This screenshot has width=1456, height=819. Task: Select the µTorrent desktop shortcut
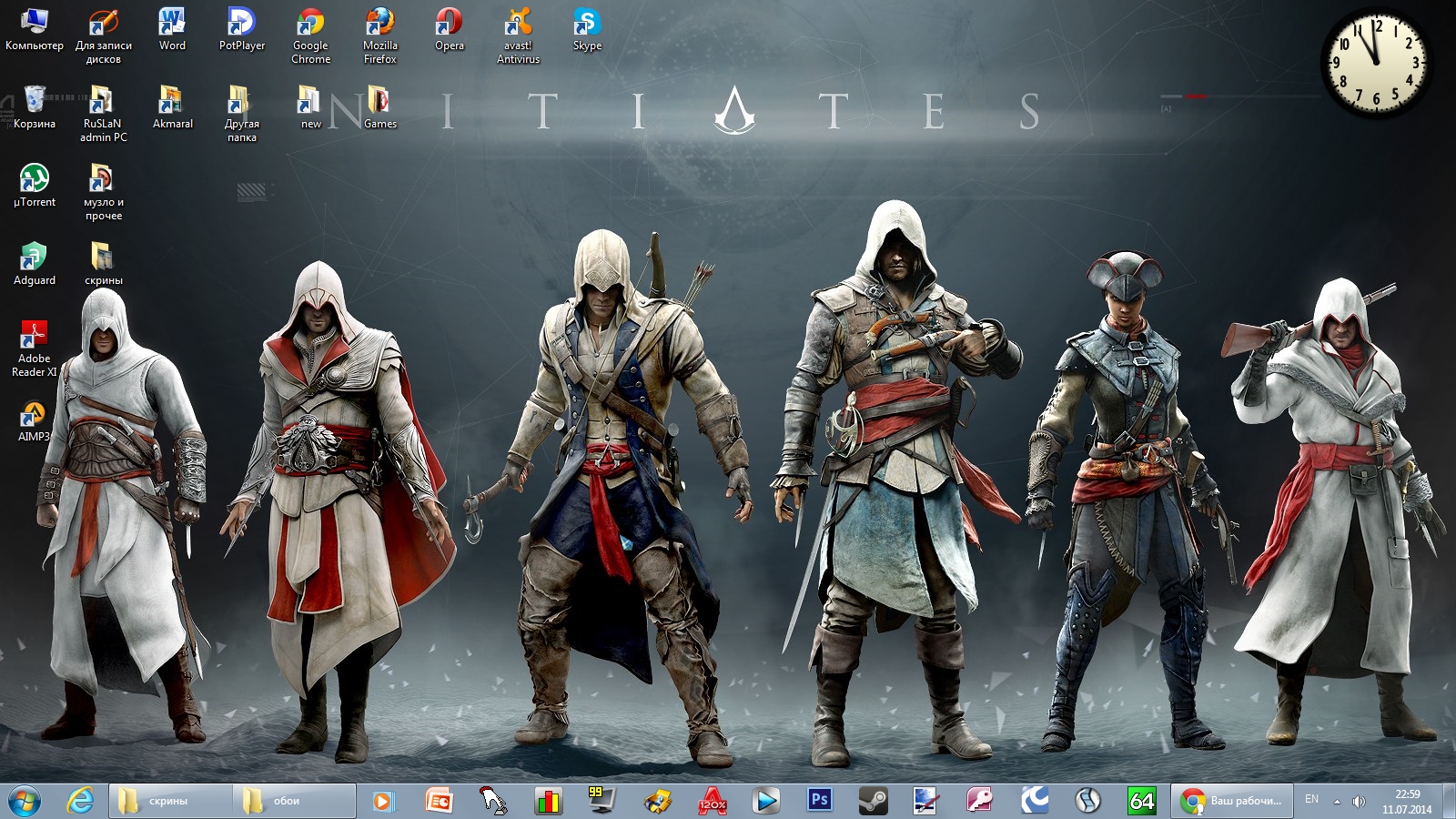tap(35, 186)
